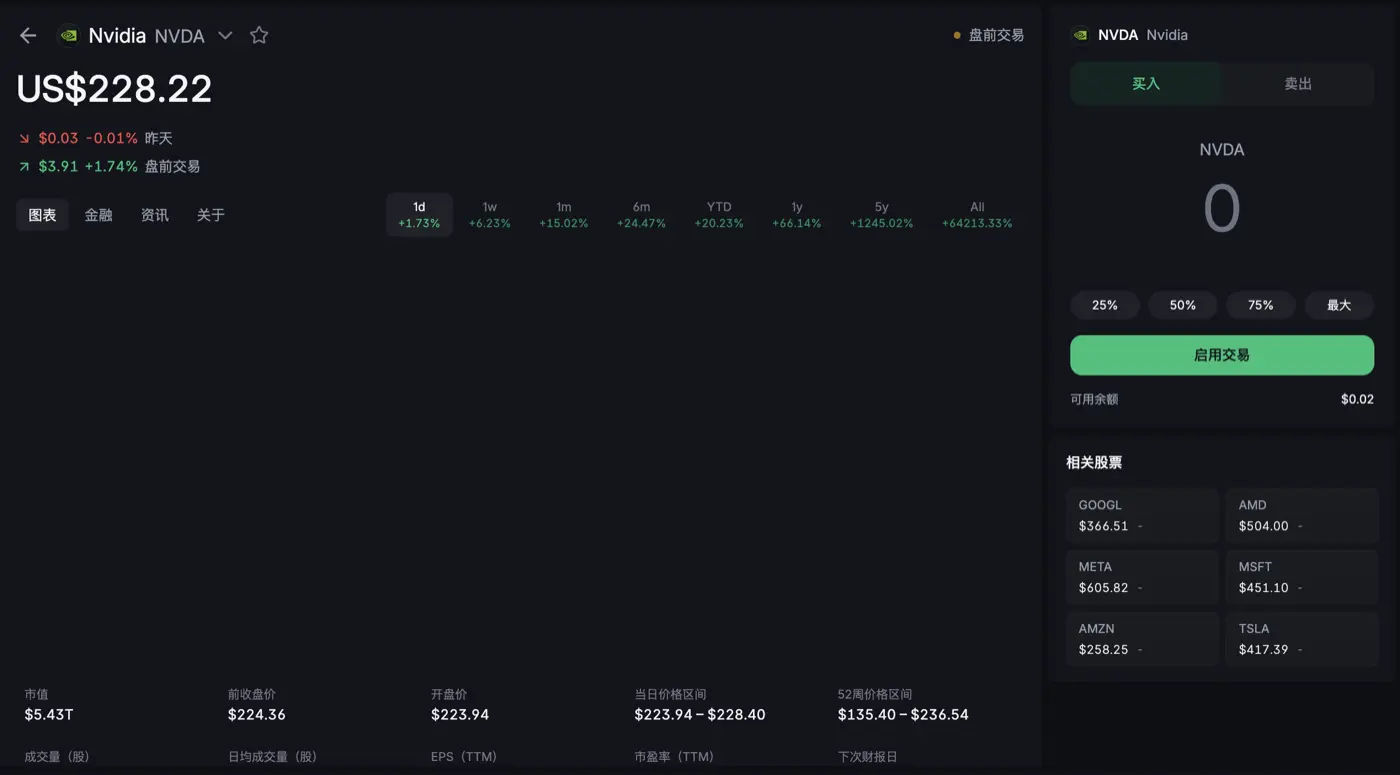Click the Nvidia logo in trade panel
The image size is (1400, 775).
click(x=1080, y=35)
